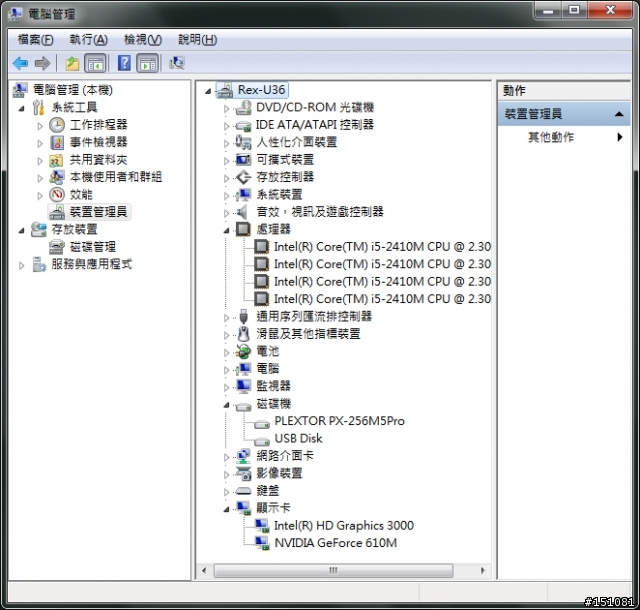Collapse the Rex-U36 root node
Screen dimensions: 640x610
point(208,91)
